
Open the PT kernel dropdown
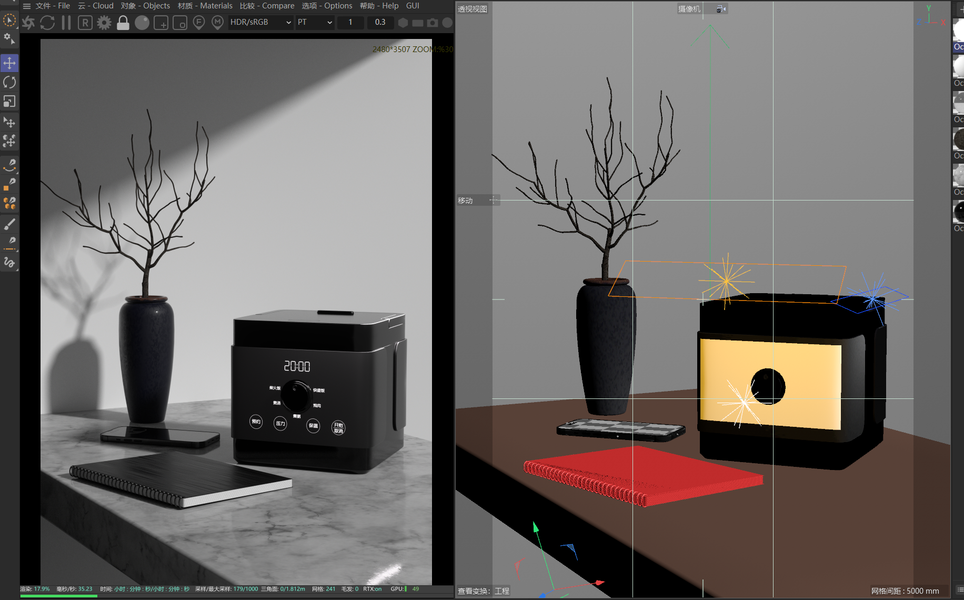point(315,22)
